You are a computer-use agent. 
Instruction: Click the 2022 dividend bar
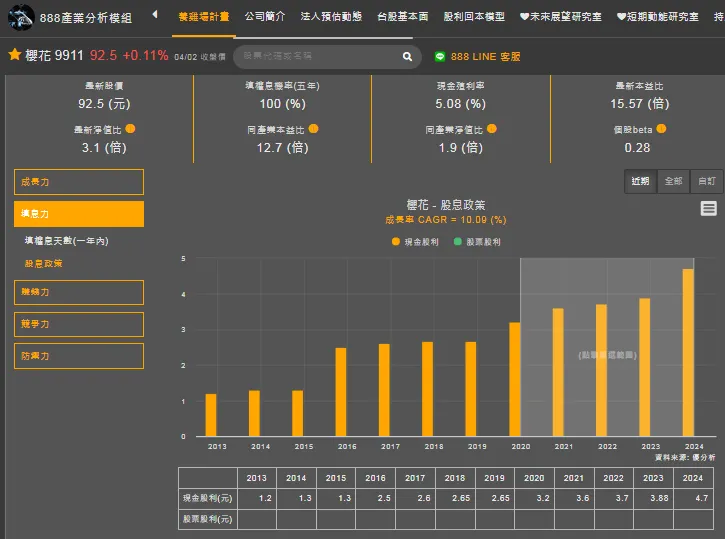[x=602, y=370]
